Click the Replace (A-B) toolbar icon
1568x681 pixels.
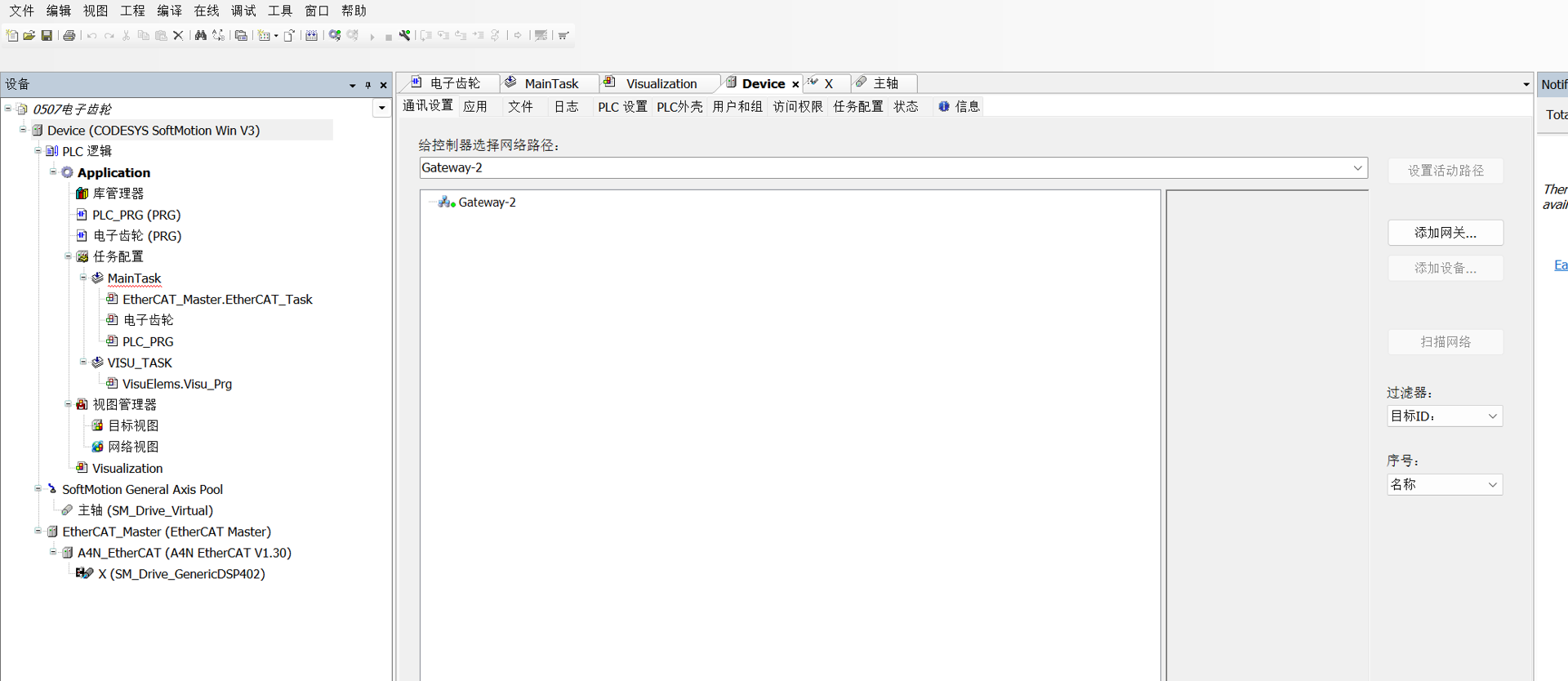point(218,35)
